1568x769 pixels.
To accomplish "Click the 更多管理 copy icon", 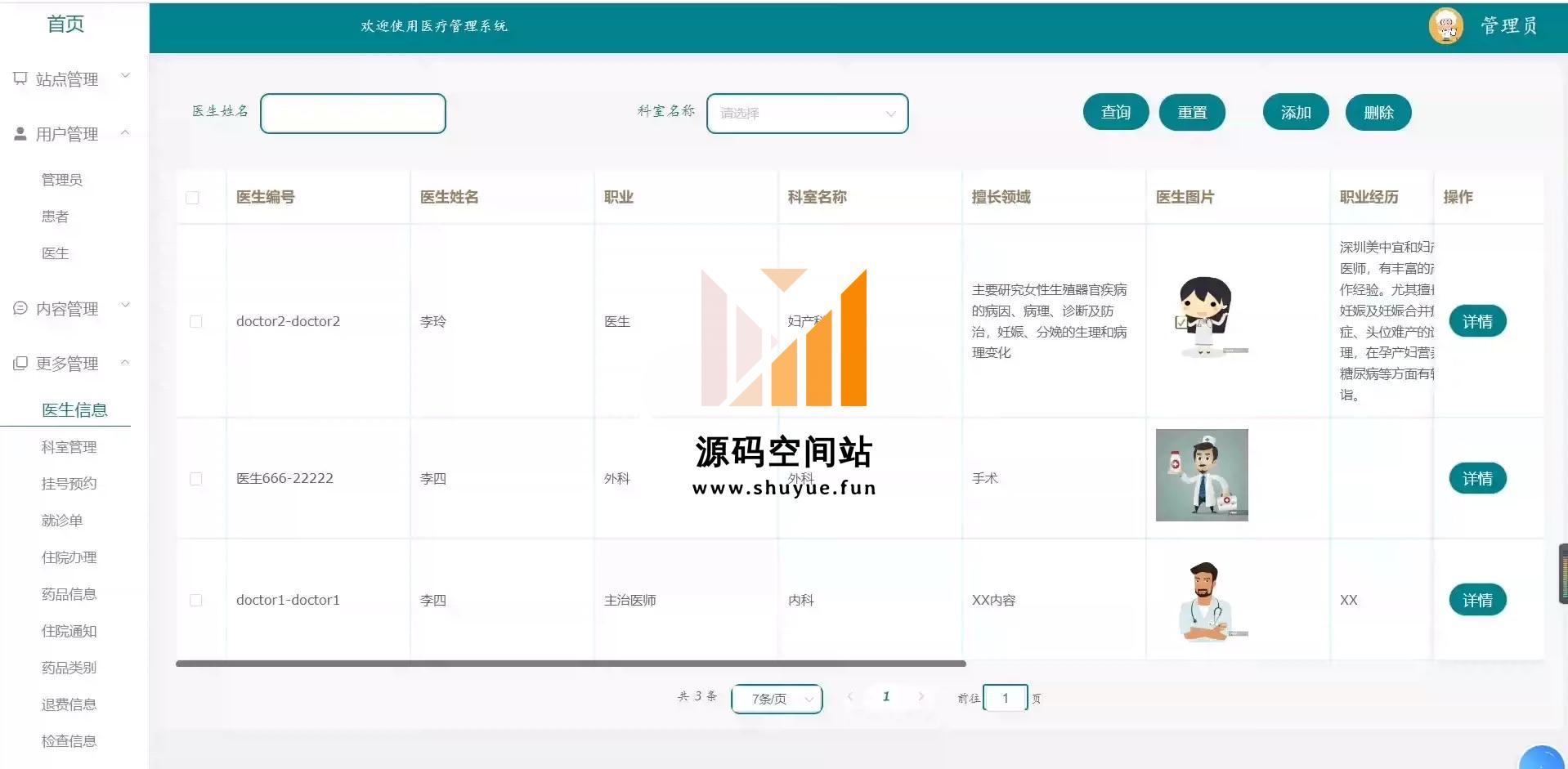I will [20, 363].
